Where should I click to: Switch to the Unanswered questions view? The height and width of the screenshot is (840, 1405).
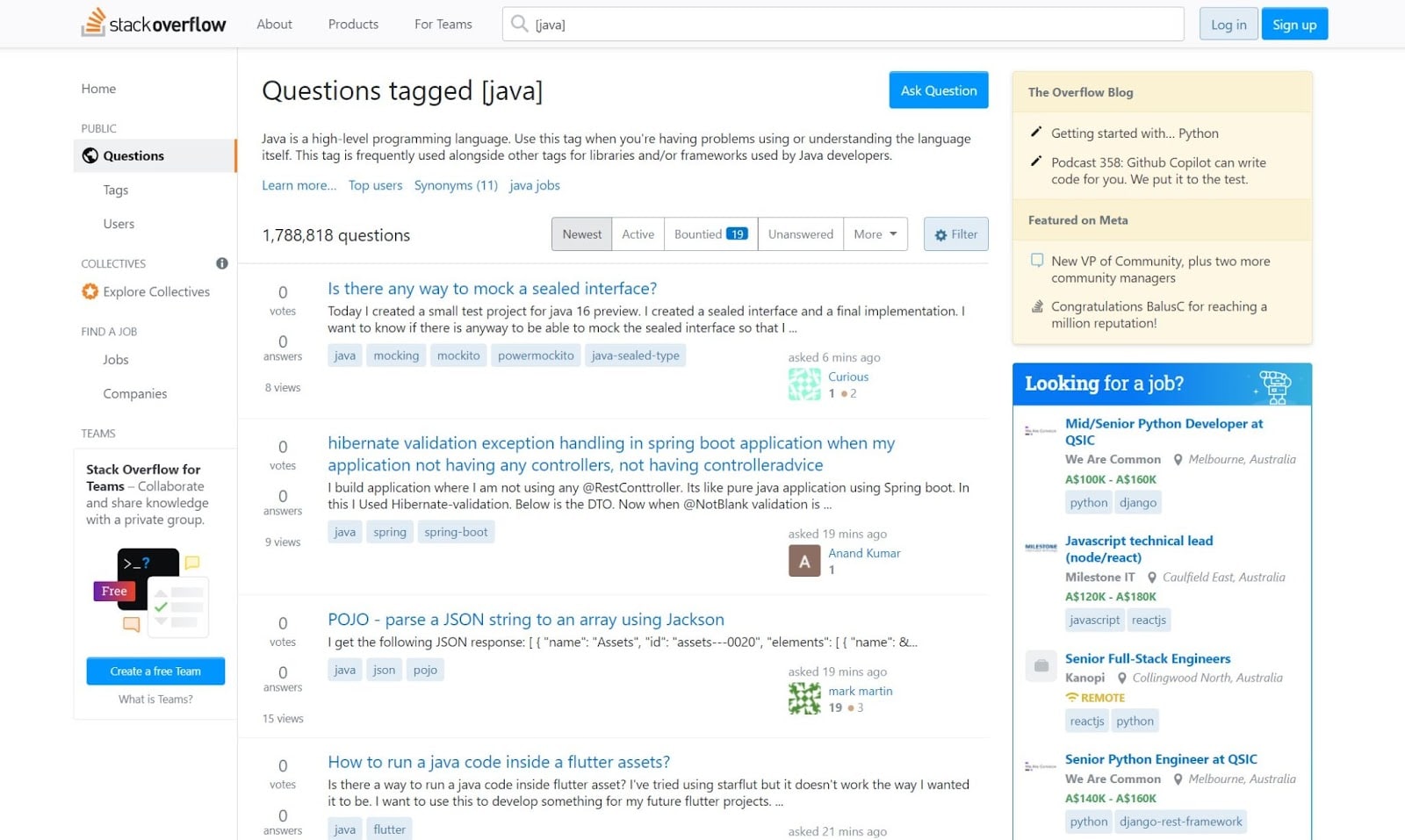[x=800, y=233]
